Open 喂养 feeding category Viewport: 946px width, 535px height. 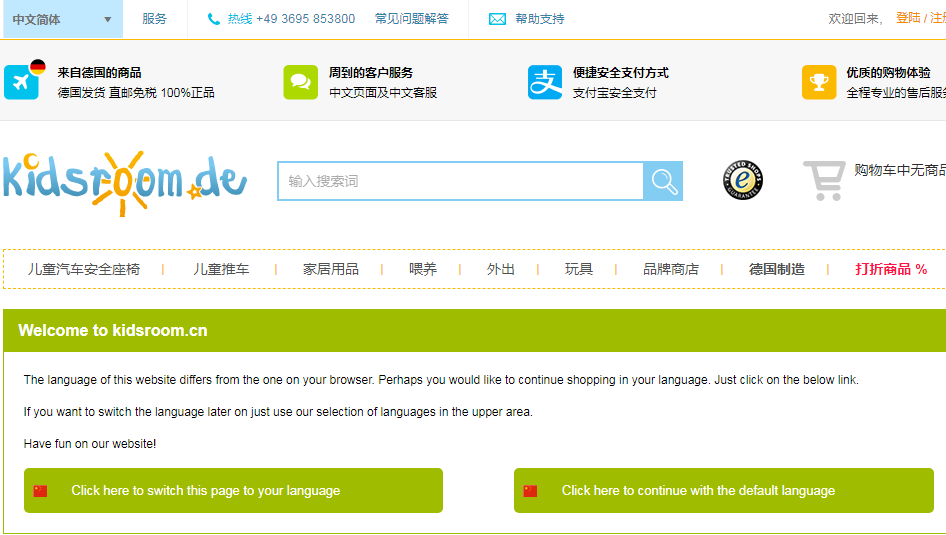pyautogui.click(x=422, y=269)
